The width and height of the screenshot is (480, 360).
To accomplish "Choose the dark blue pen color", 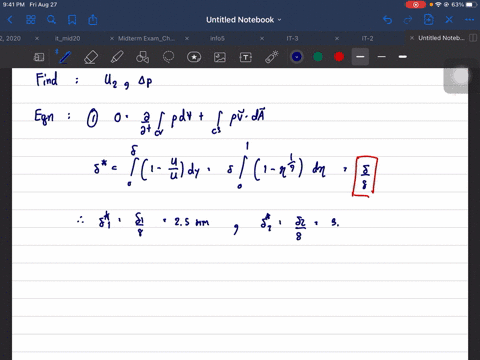I will click(297, 57).
